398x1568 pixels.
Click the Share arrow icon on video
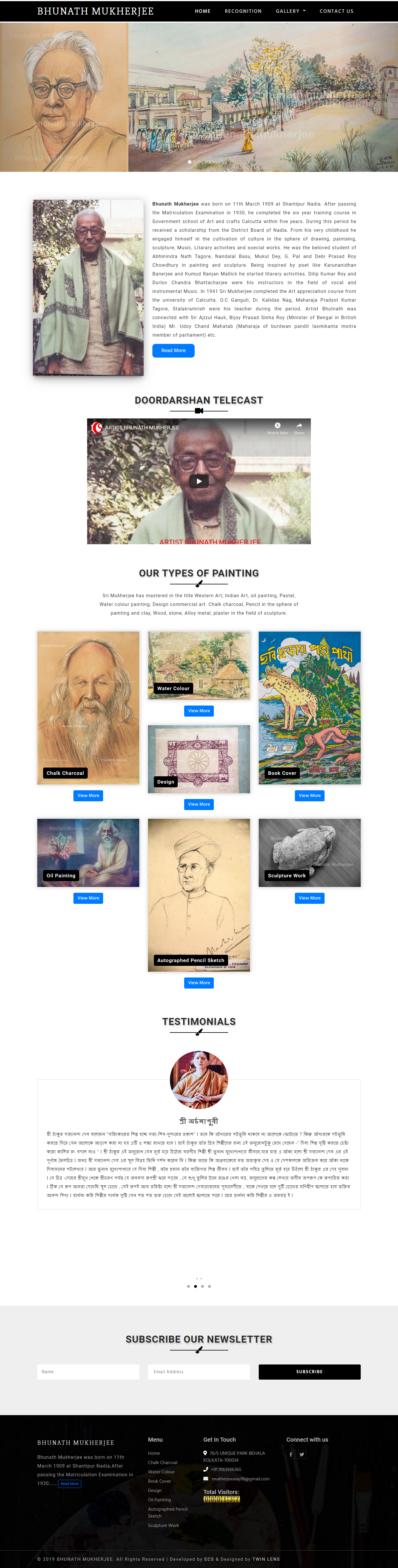[x=299, y=425]
